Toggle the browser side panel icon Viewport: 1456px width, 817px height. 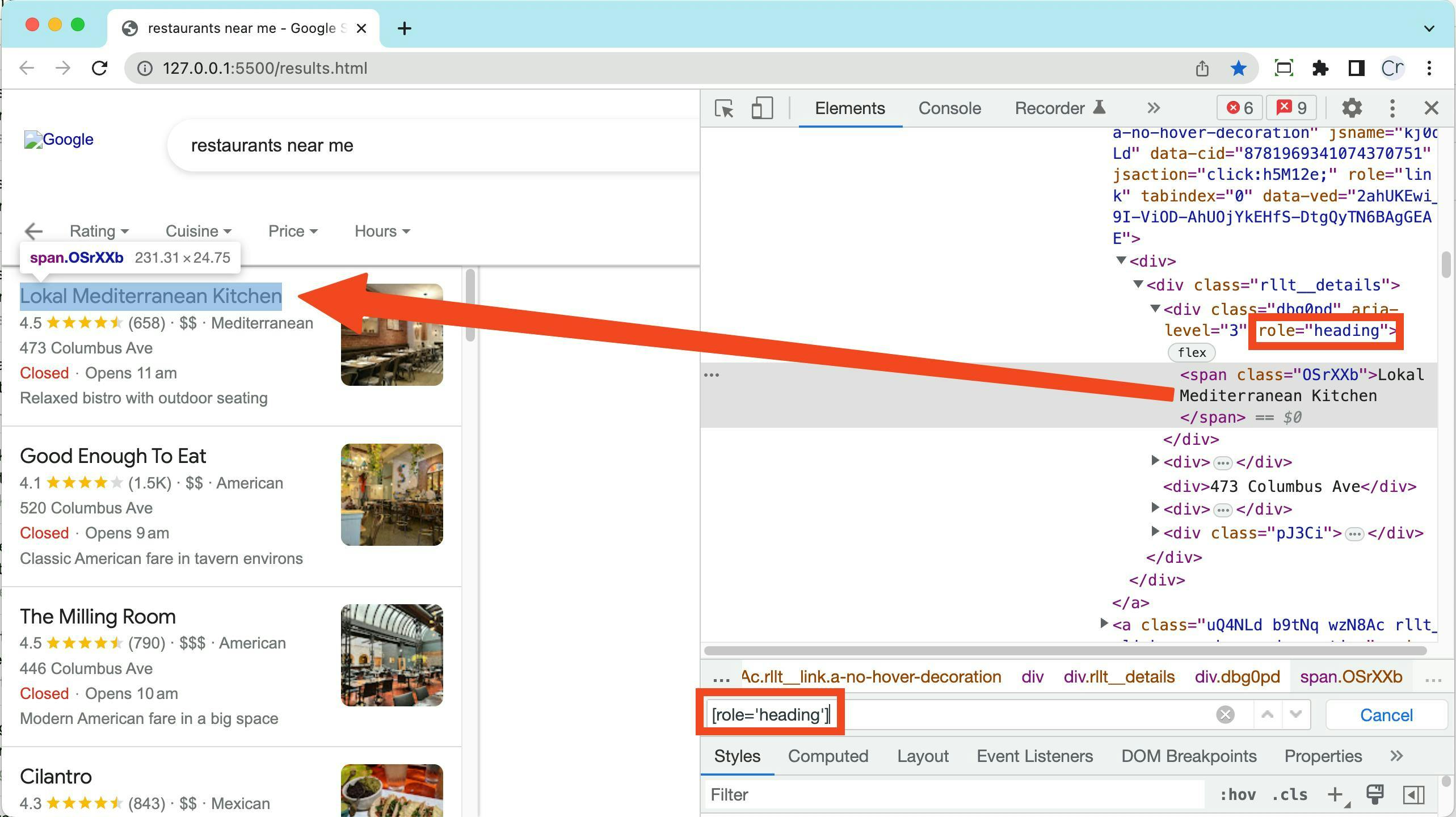point(1356,68)
